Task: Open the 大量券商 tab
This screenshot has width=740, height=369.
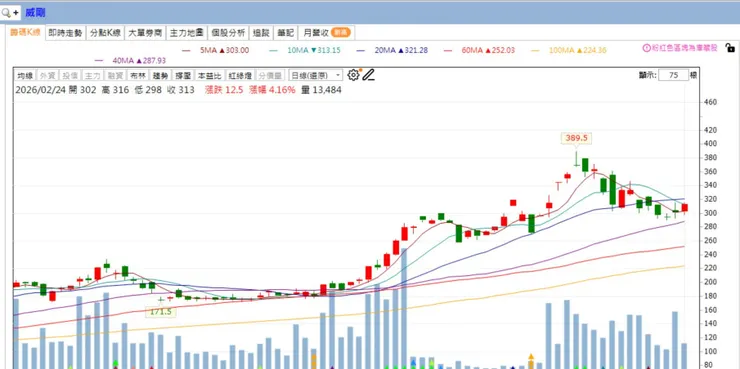Action: (145, 33)
